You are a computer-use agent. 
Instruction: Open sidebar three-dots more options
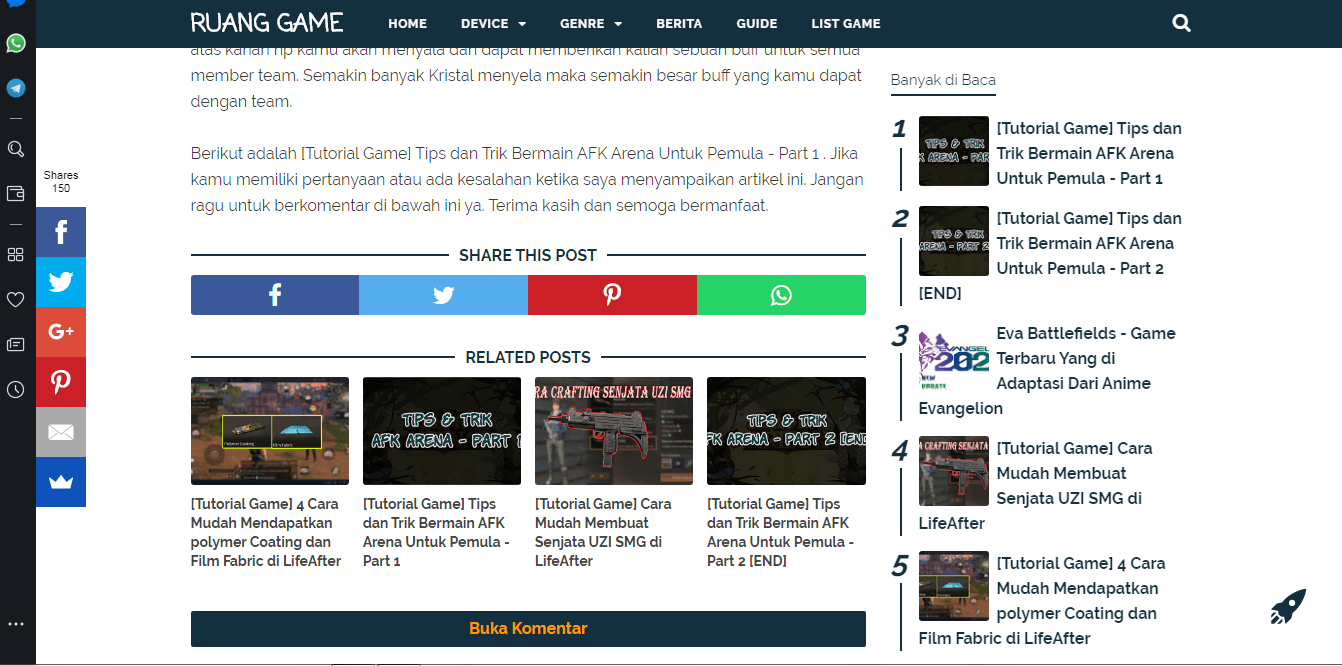(16, 624)
